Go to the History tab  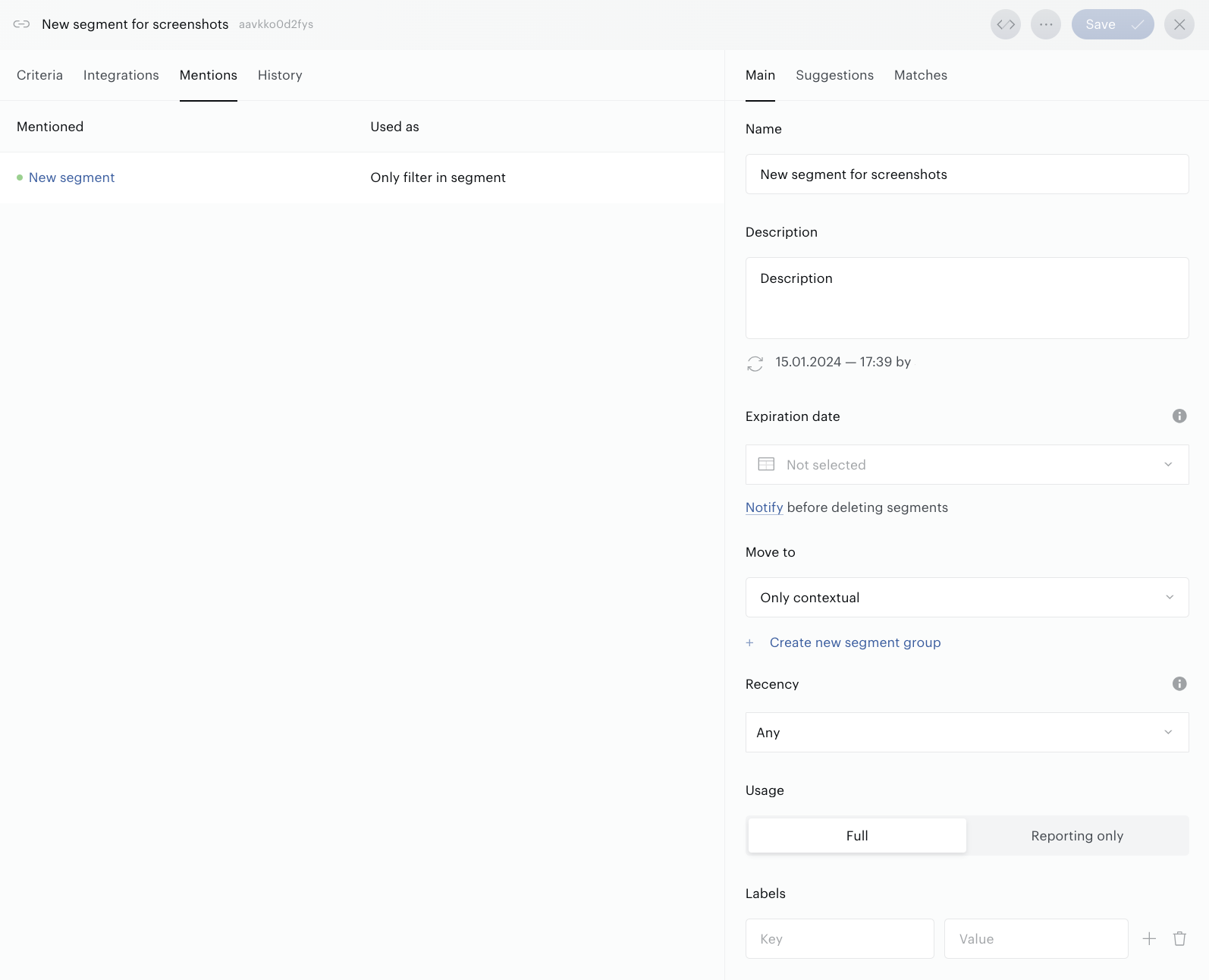pos(280,75)
